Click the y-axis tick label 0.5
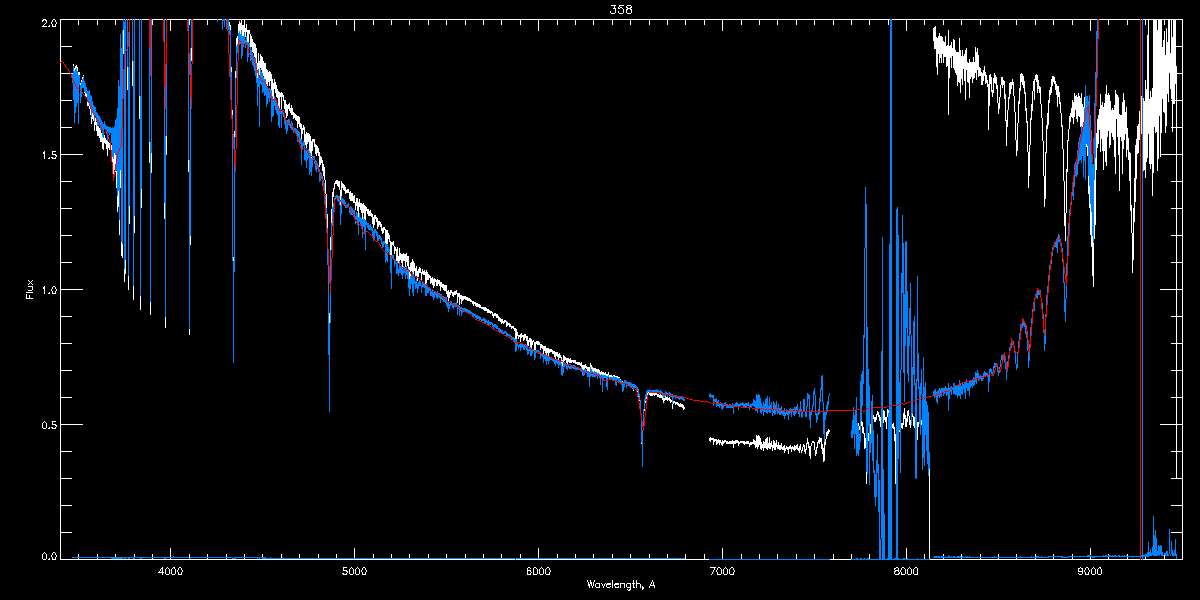Screen dimensions: 1200x600 click(x=47, y=424)
